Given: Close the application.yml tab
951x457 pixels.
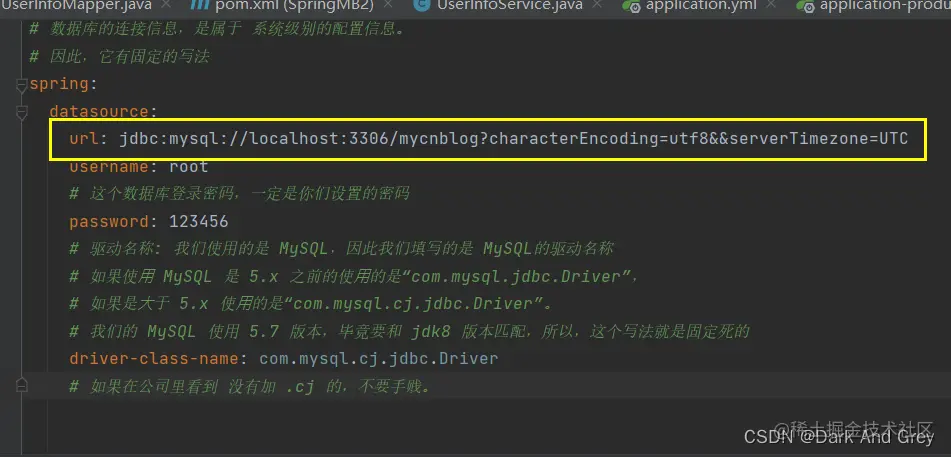Looking at the screenshot, I should click(x=771, y=5).
